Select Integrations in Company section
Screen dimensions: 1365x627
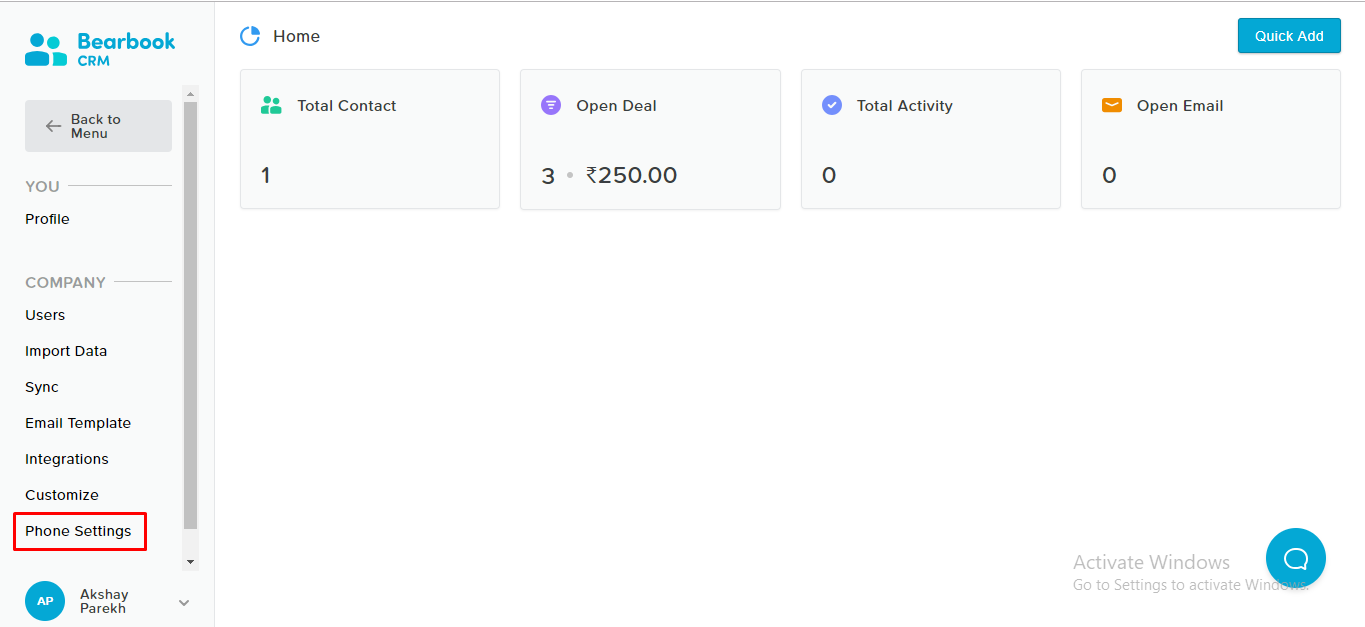tap(67, 459)
